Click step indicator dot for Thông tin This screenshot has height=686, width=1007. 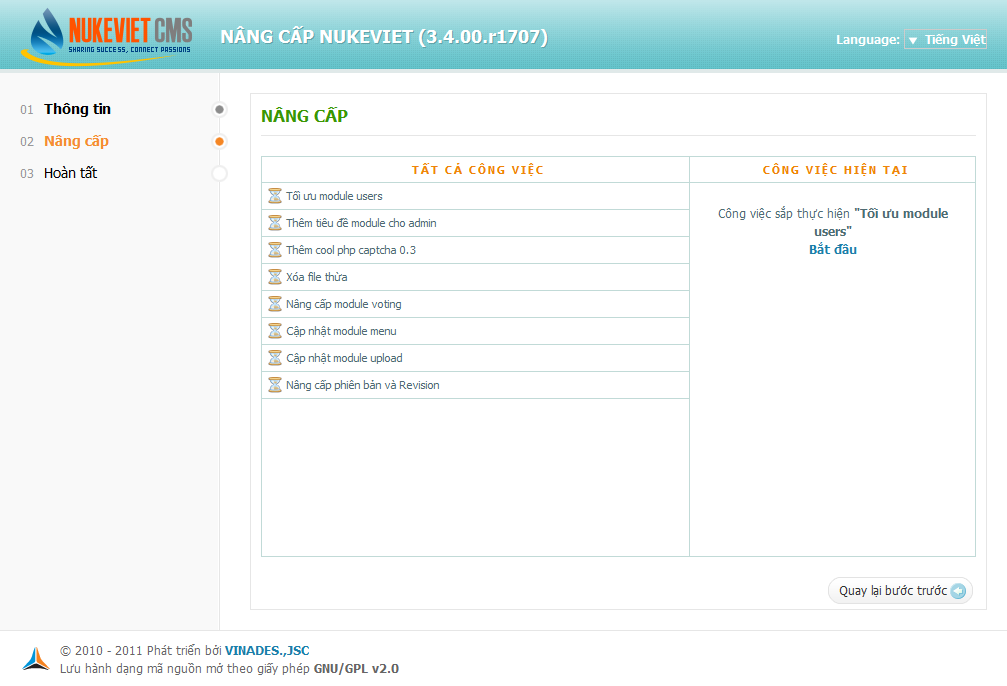pyautogui.click(x=220, y=109)
